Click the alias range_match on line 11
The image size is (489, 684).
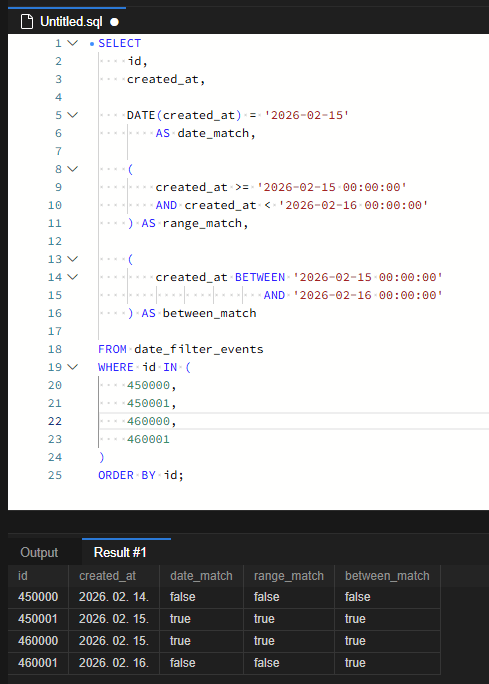coord(202,223)
